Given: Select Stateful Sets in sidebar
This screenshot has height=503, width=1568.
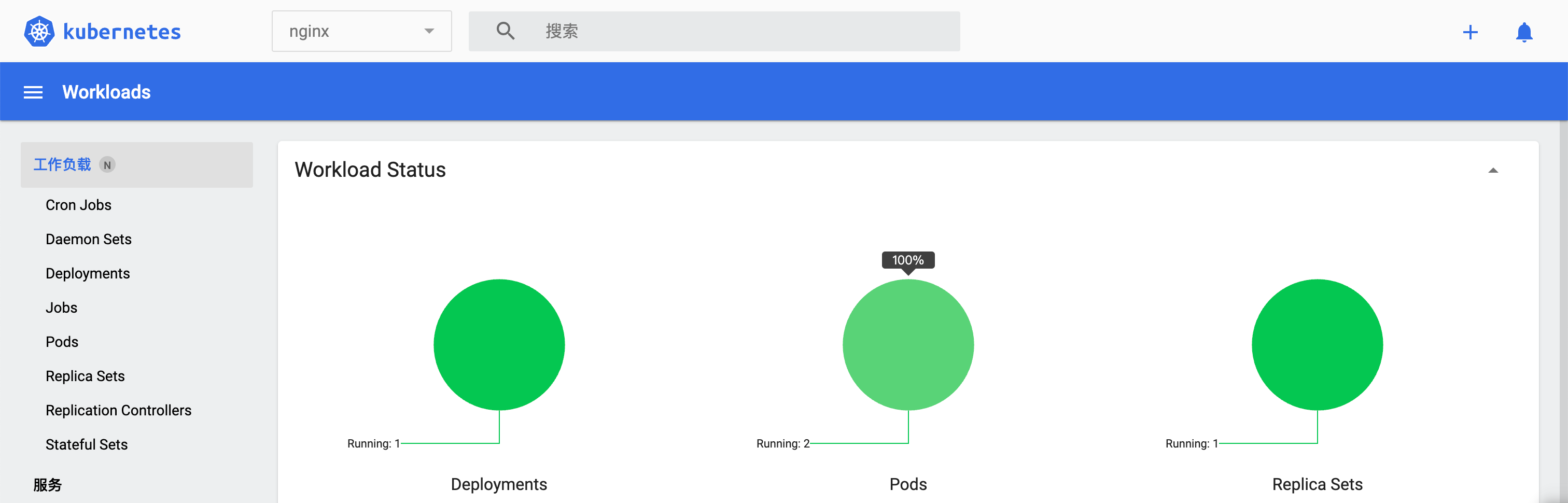Looking at the screenshot, I should tap(87, 444).
